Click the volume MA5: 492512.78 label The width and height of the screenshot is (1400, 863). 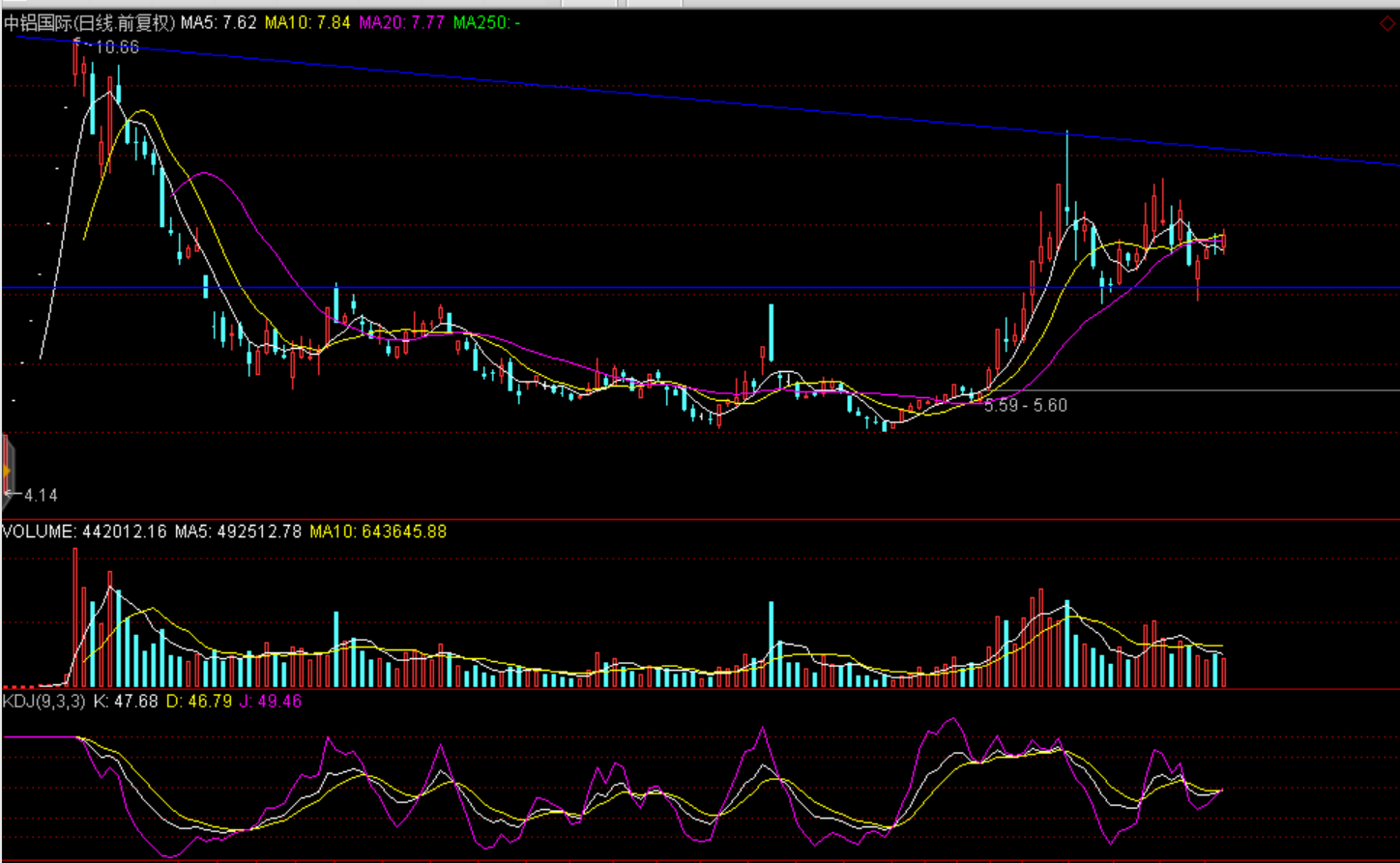click(x=238, y=532)
